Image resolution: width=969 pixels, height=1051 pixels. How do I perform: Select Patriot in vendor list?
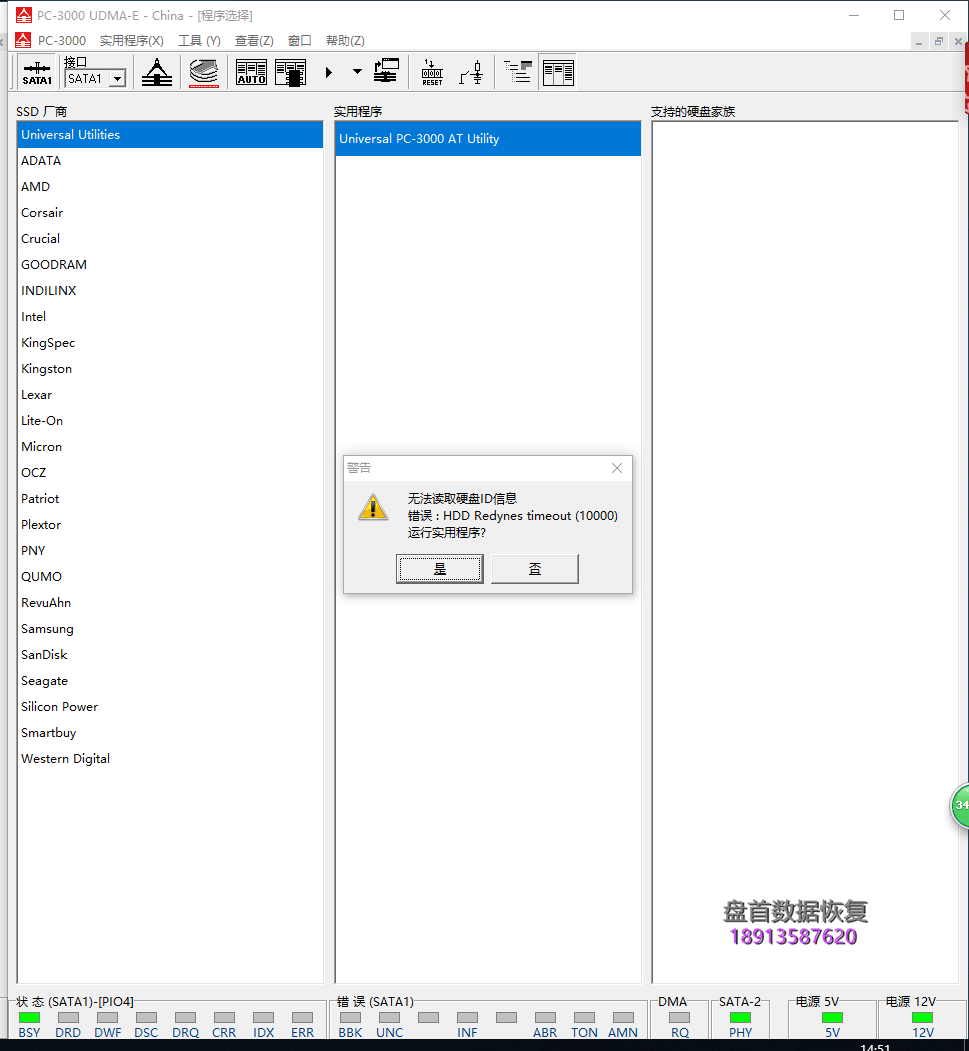pyautogui.click(x=170, y=499)
